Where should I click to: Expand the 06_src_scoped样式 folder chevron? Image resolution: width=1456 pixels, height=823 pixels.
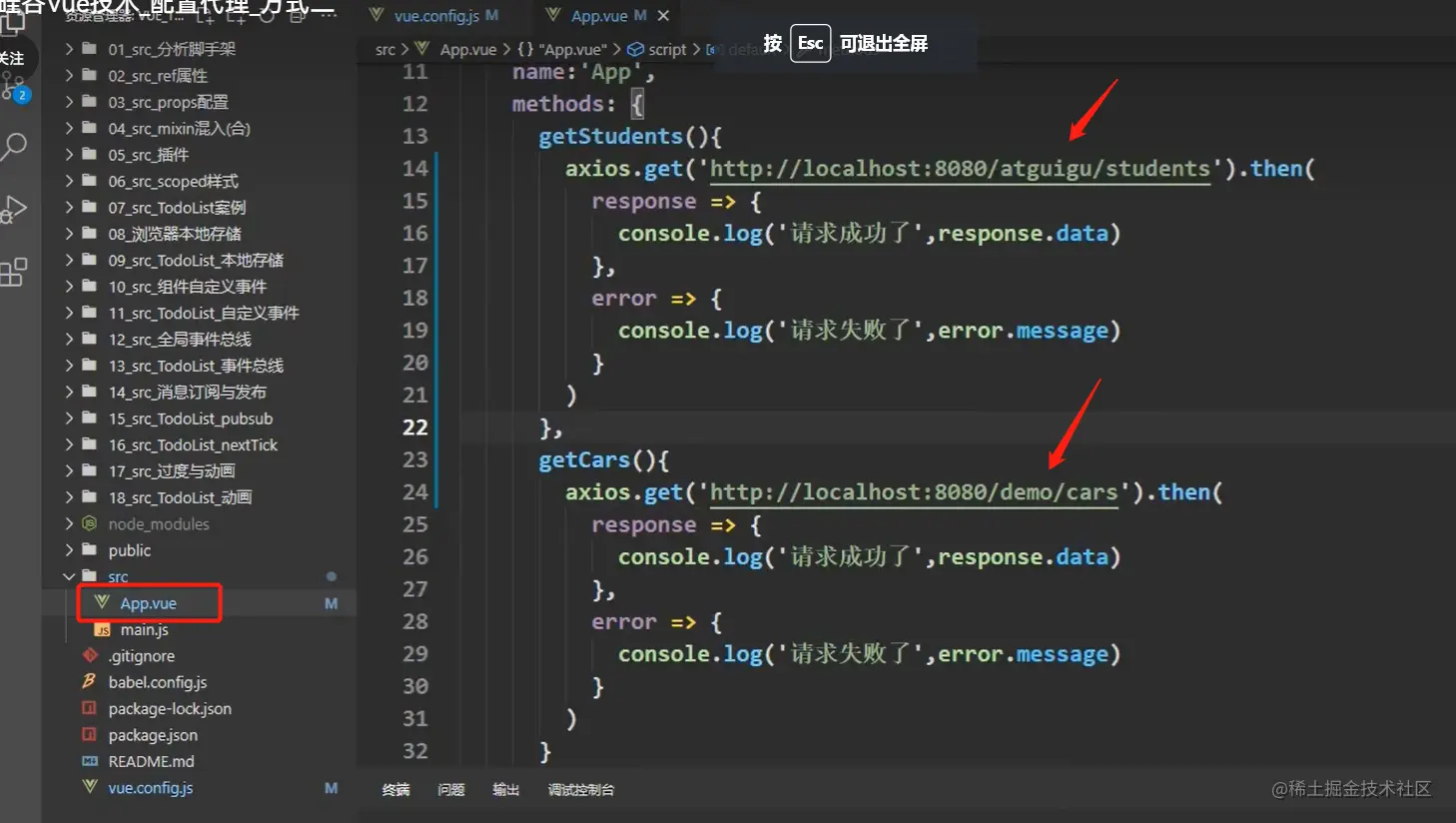tap(69, 181)
